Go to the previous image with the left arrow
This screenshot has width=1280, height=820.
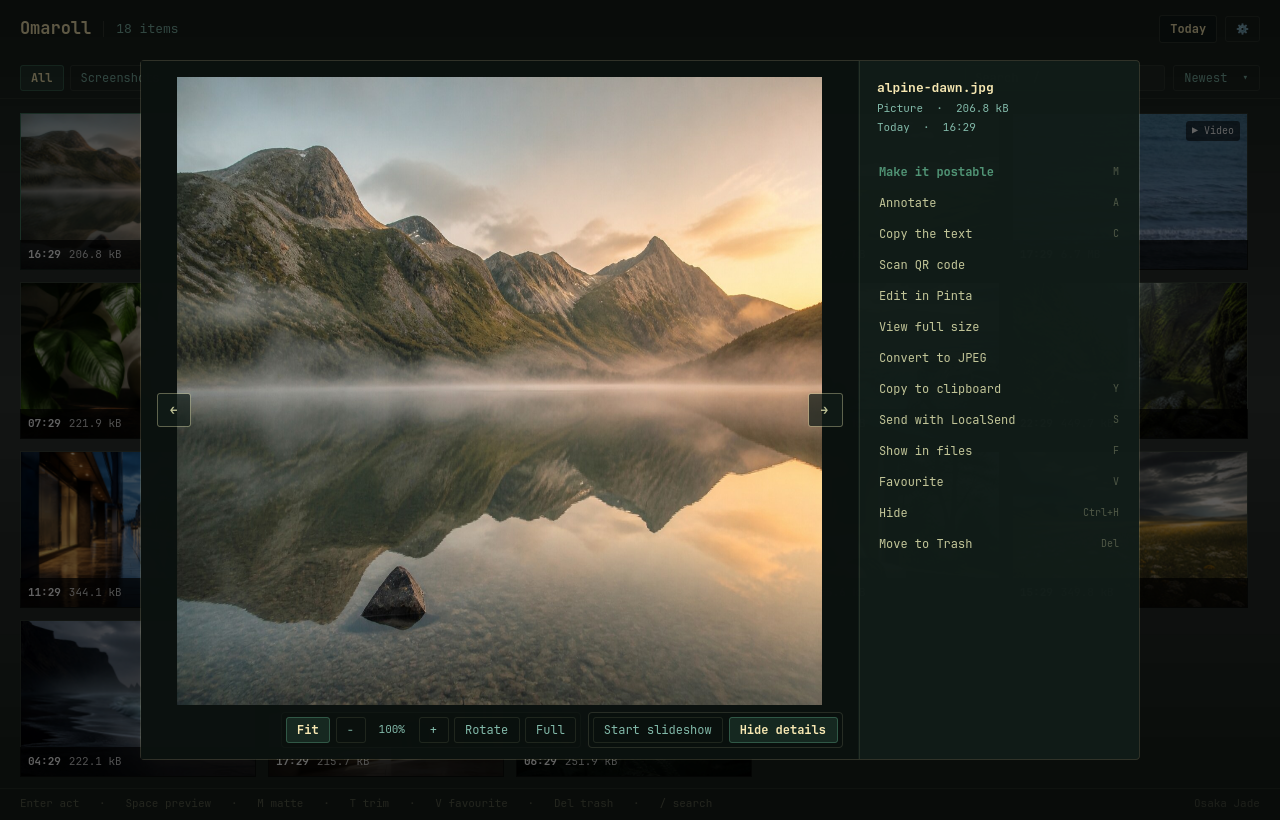click(x=174, y=410)
